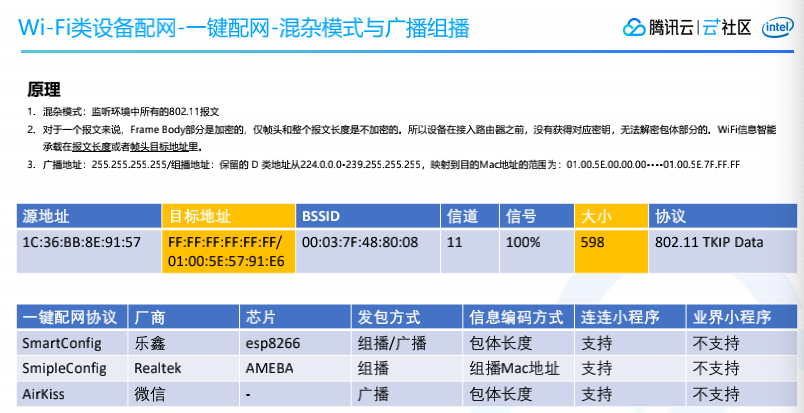Image resolution: width=804 pixels, height=413 pixels.
Task: Click the underlined 报文长度 text
Action: pos(91,147)
